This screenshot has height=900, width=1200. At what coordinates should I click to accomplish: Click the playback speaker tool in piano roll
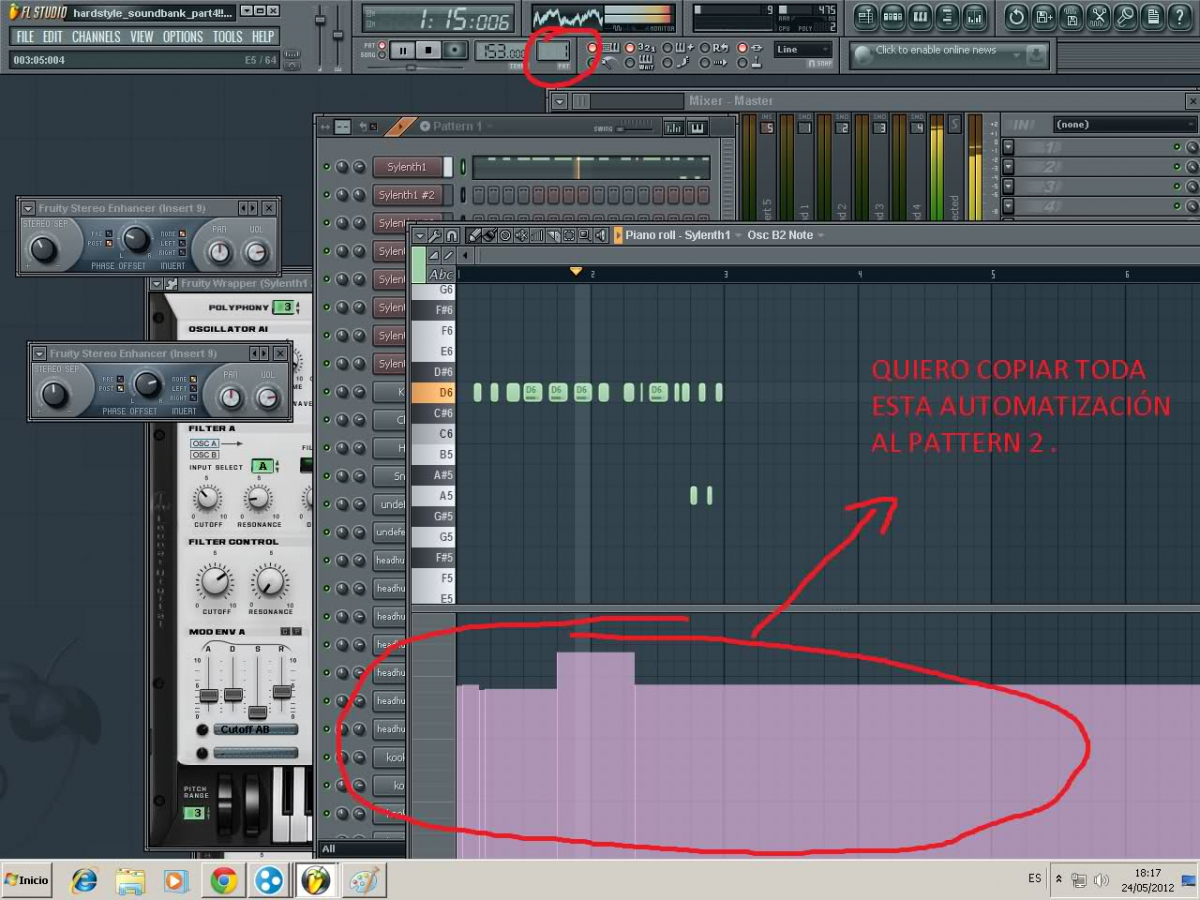(600, 235)
